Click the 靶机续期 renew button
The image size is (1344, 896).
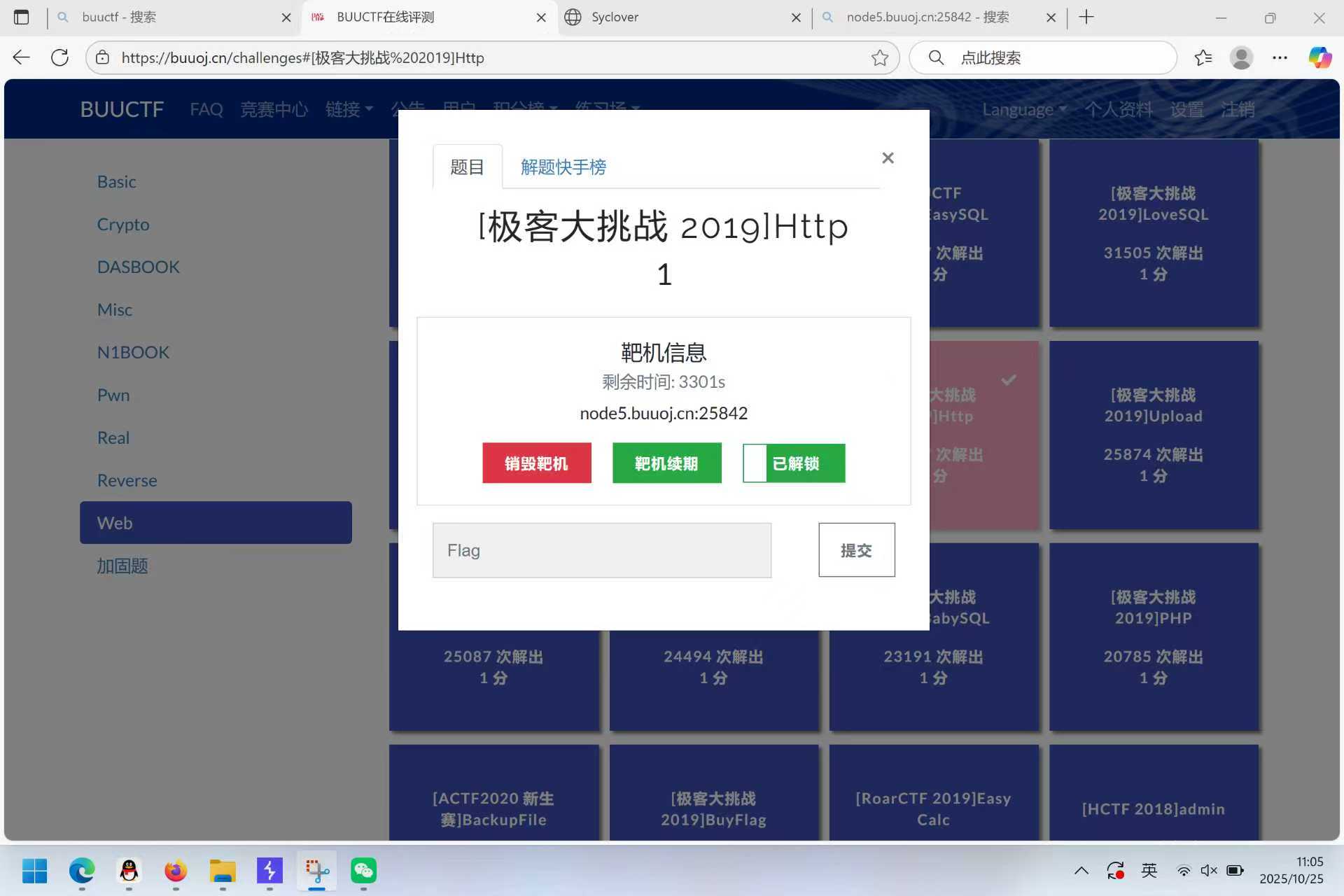(666, 463)
